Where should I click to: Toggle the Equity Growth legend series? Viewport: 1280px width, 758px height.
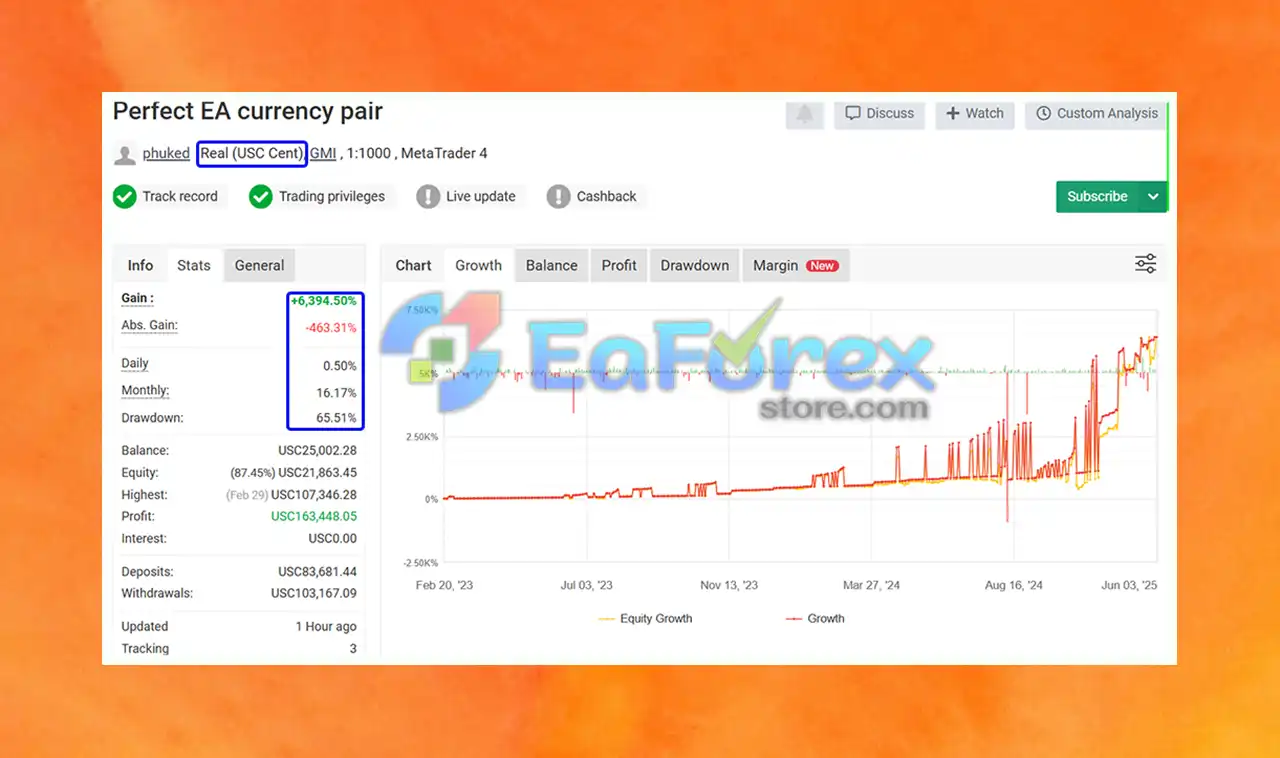pos(645,618)
